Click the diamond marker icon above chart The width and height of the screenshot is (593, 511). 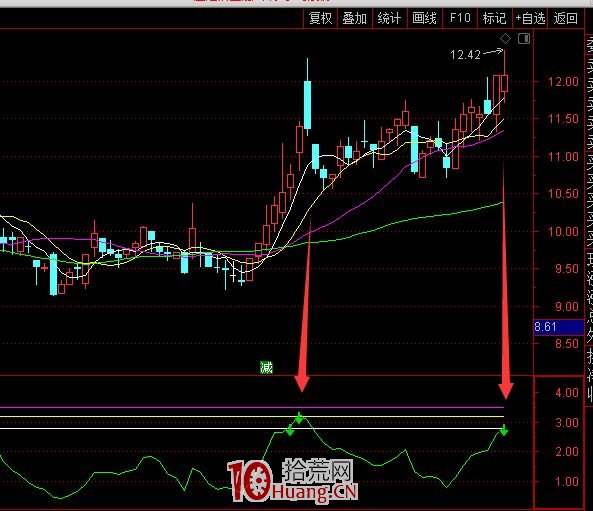[x=505, y=39]
